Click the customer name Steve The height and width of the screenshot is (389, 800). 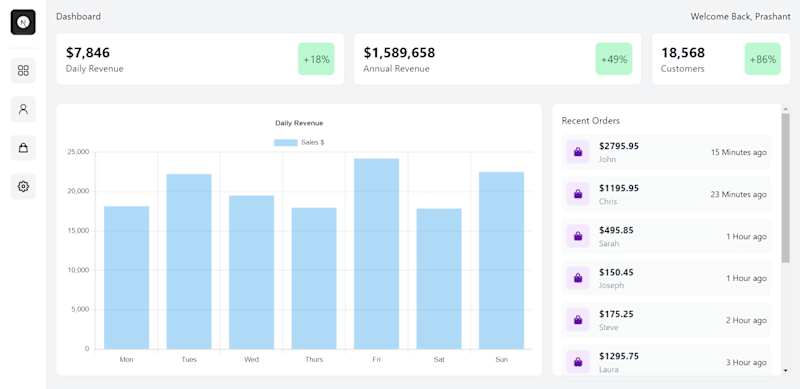coord(609,327)
